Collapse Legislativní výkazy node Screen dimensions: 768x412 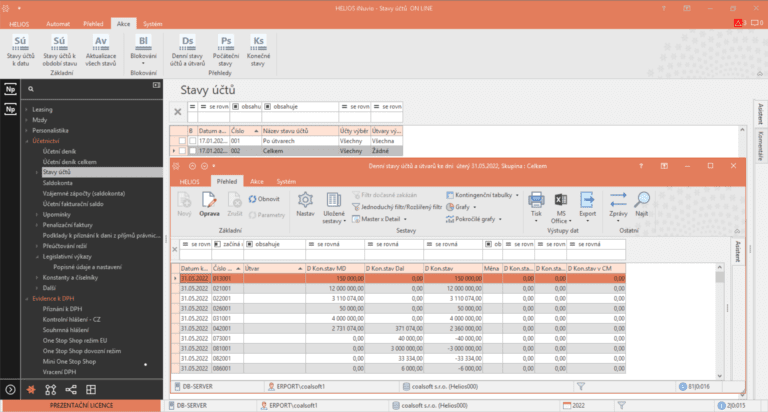point(37,257)
